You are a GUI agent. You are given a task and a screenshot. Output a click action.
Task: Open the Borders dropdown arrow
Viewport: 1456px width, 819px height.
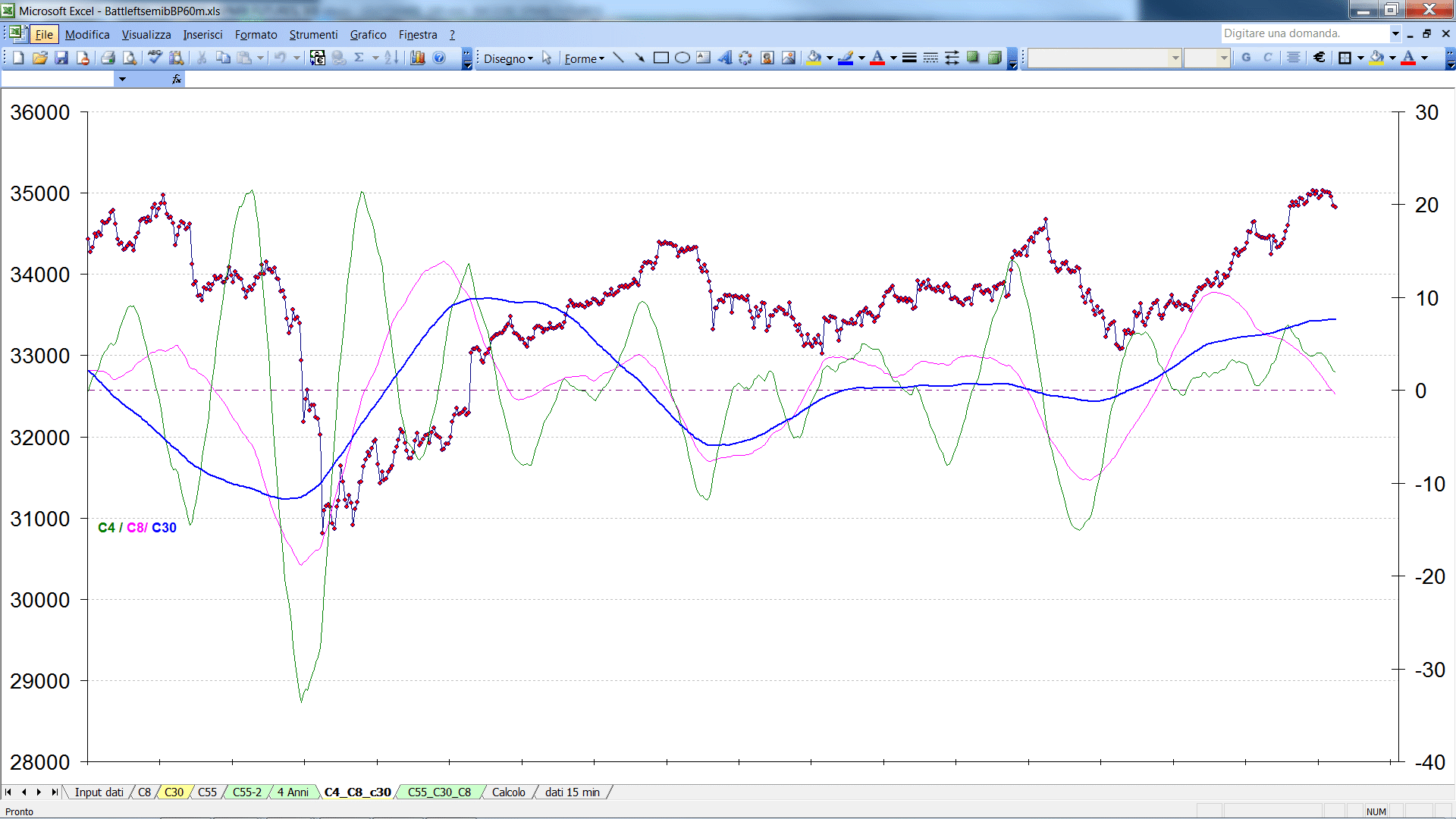1360,58
